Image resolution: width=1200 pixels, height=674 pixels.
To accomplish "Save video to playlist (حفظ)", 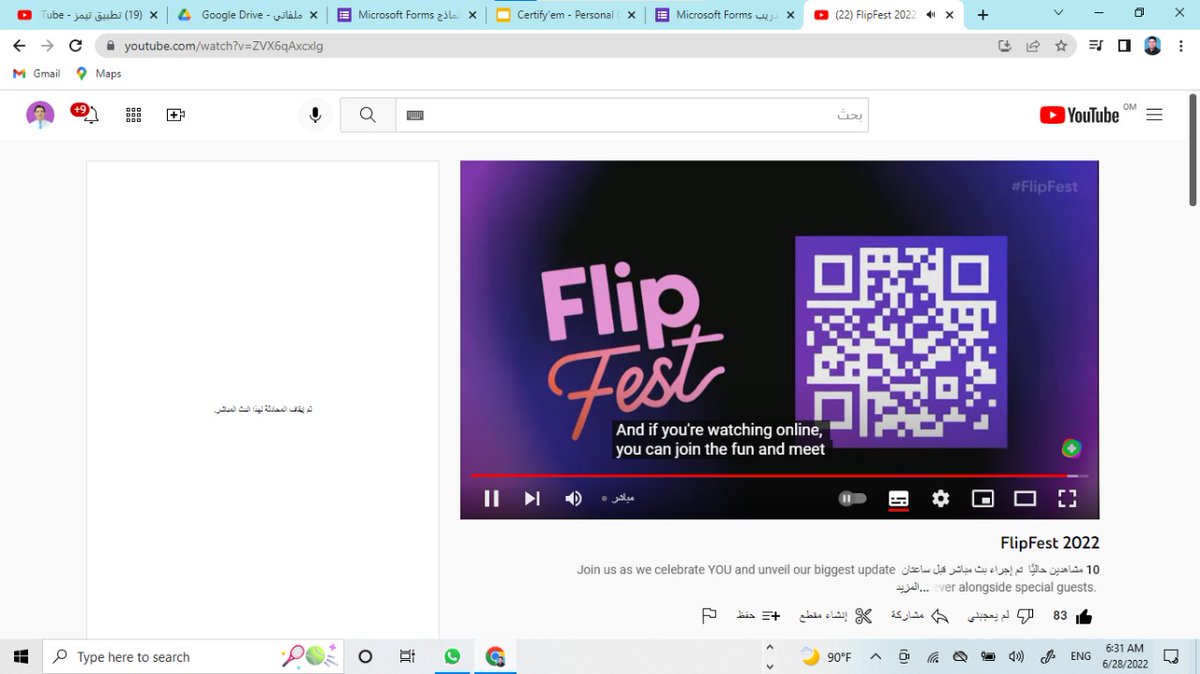I will (x=758, y=616).
